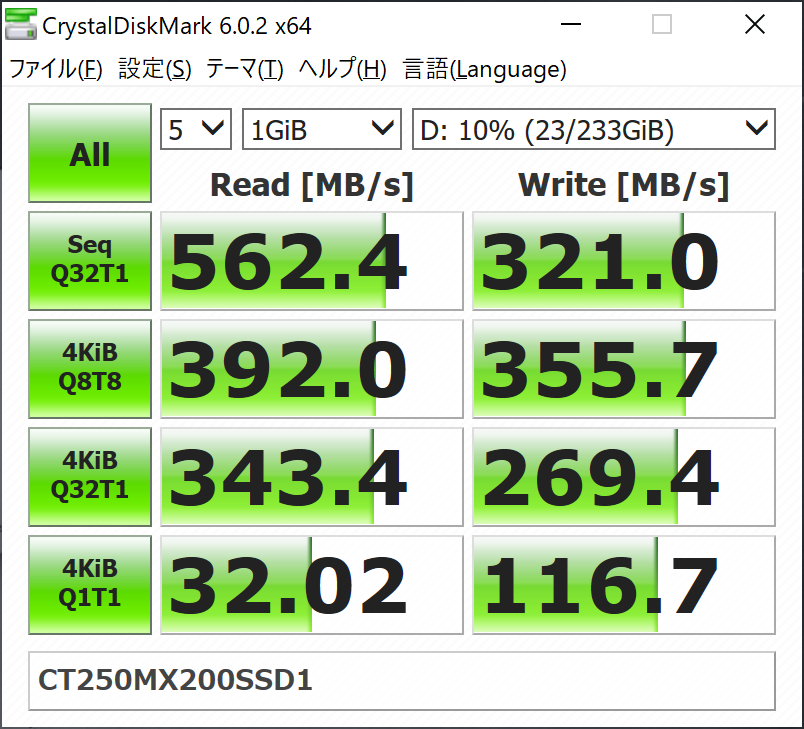Open the 設定(S) settings menu
This screenshot has width=804, height=729.
click(x=154, y=69)
